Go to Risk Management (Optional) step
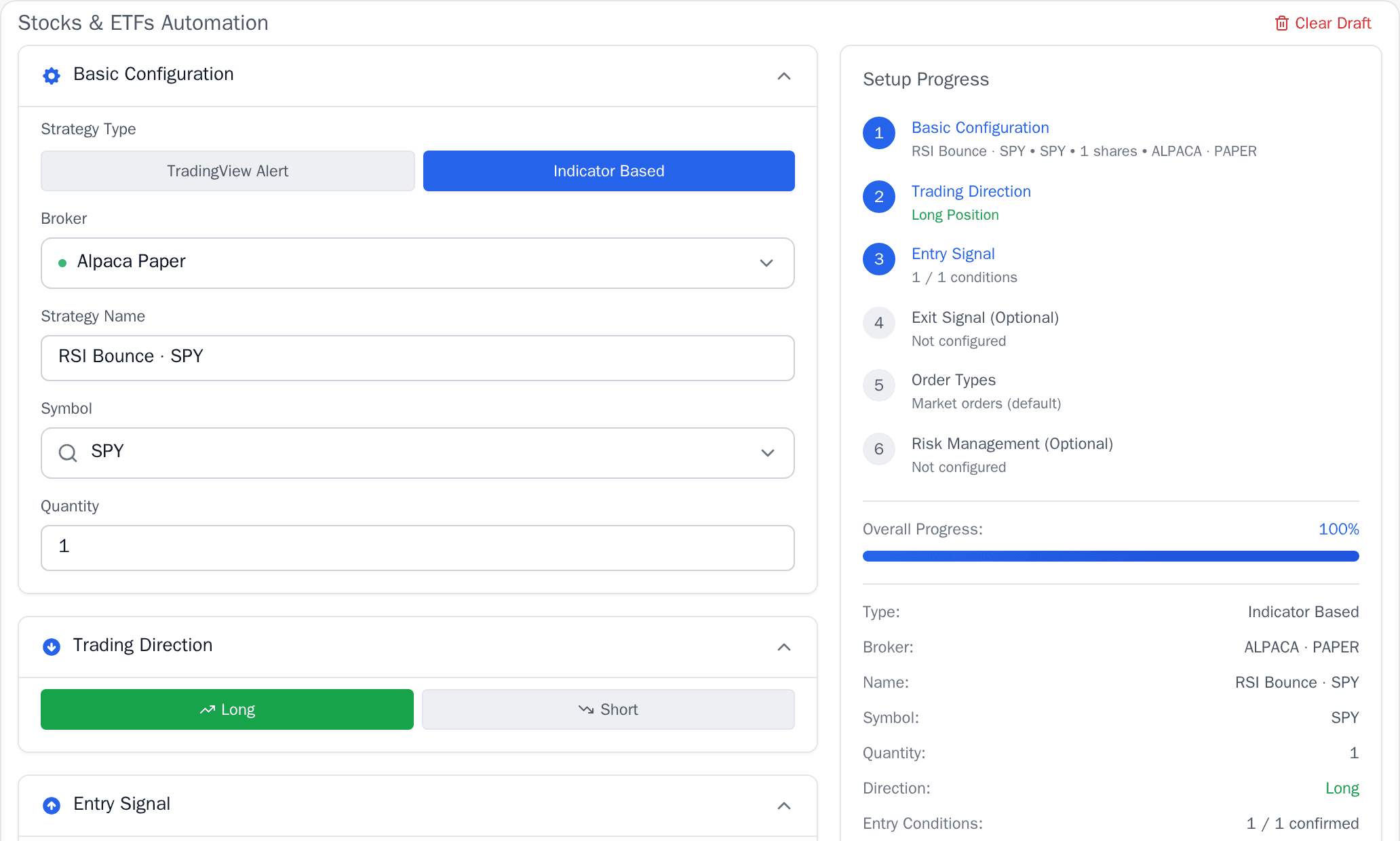The image size is (1400, 841). click(x=1012, y=444)
